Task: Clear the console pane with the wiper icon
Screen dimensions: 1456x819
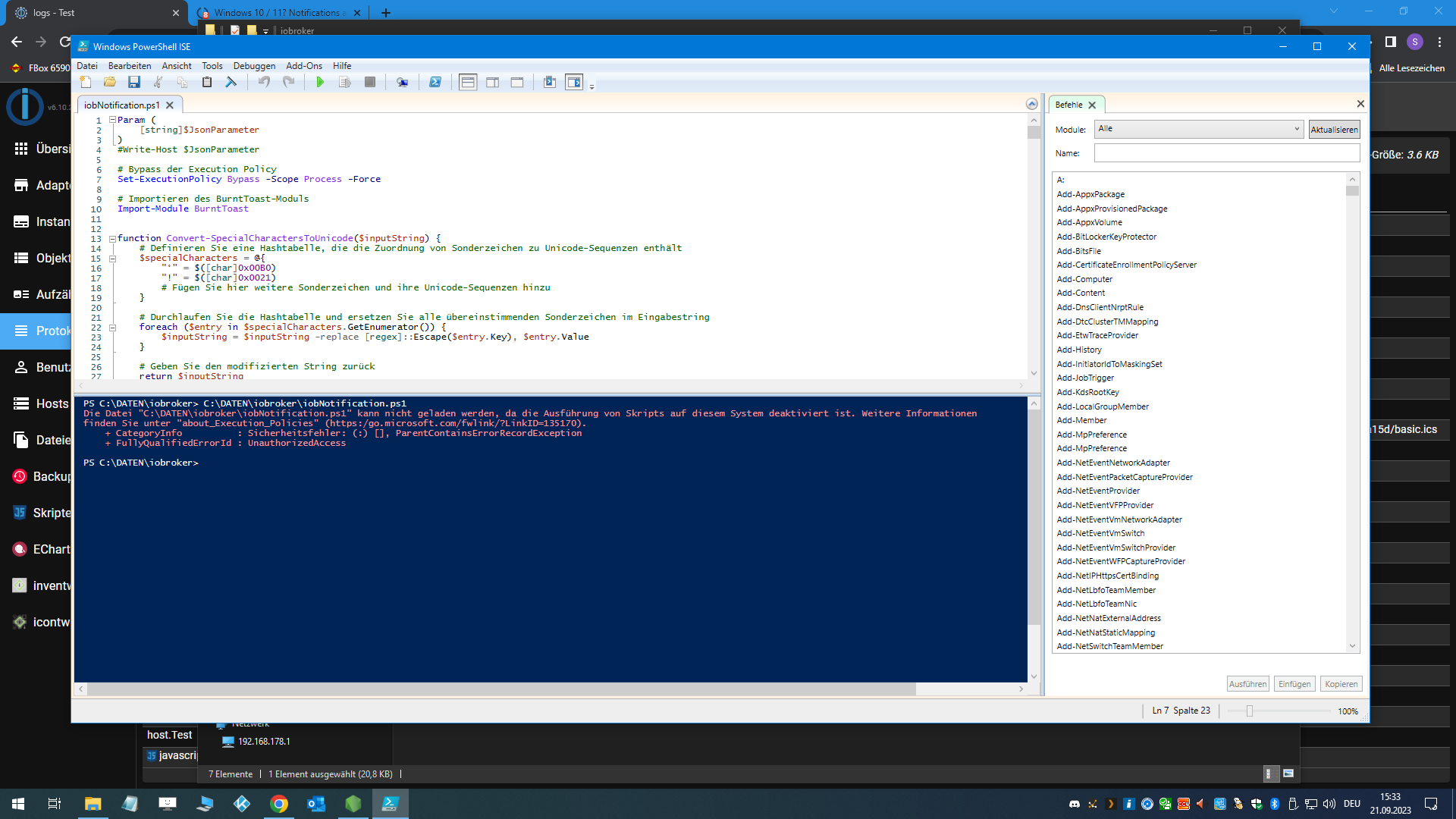Action: click(231, 82)
